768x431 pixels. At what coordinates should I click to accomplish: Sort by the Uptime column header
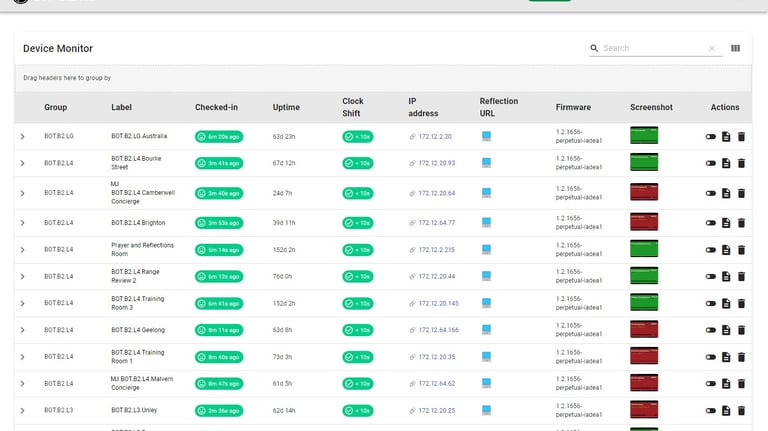coord(286,107)
